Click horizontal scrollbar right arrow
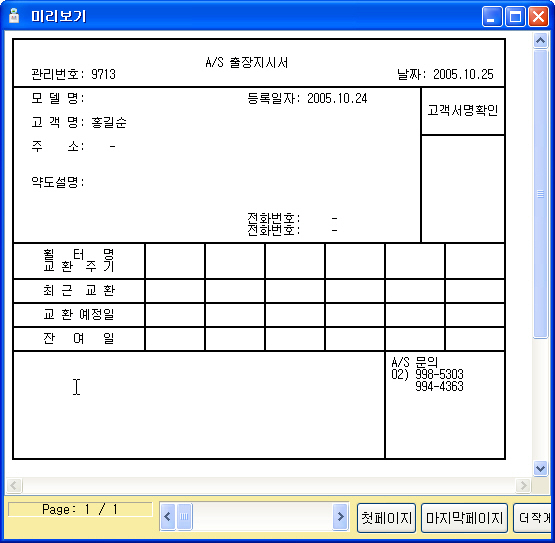 523,485
